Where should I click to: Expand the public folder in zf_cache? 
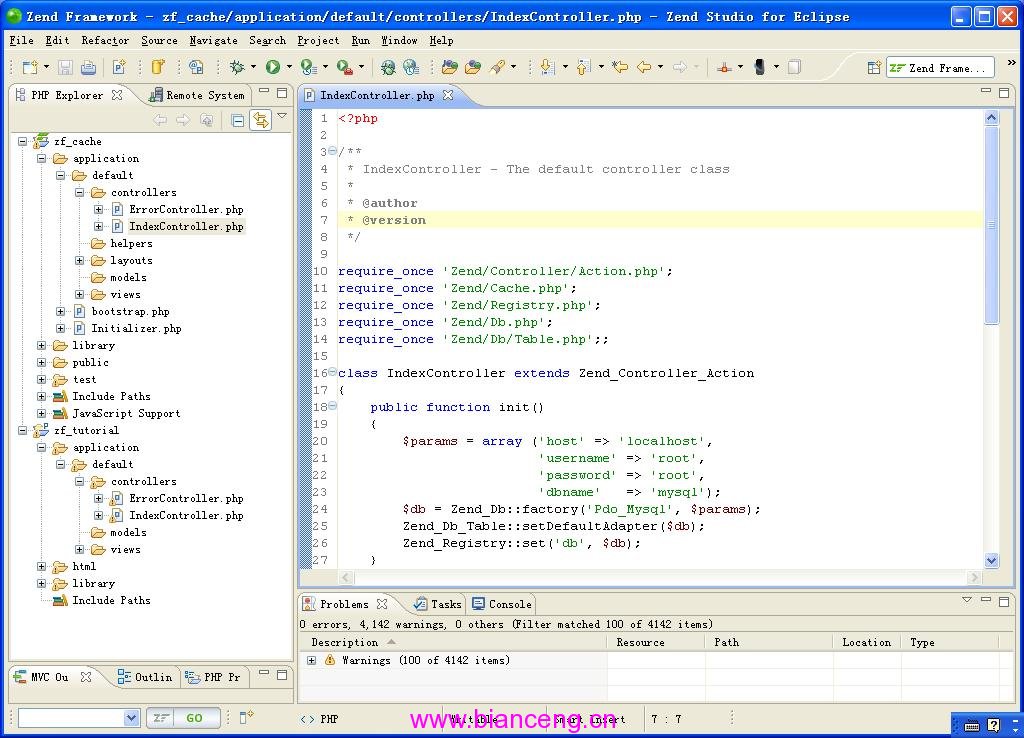[x=42, y=362]
